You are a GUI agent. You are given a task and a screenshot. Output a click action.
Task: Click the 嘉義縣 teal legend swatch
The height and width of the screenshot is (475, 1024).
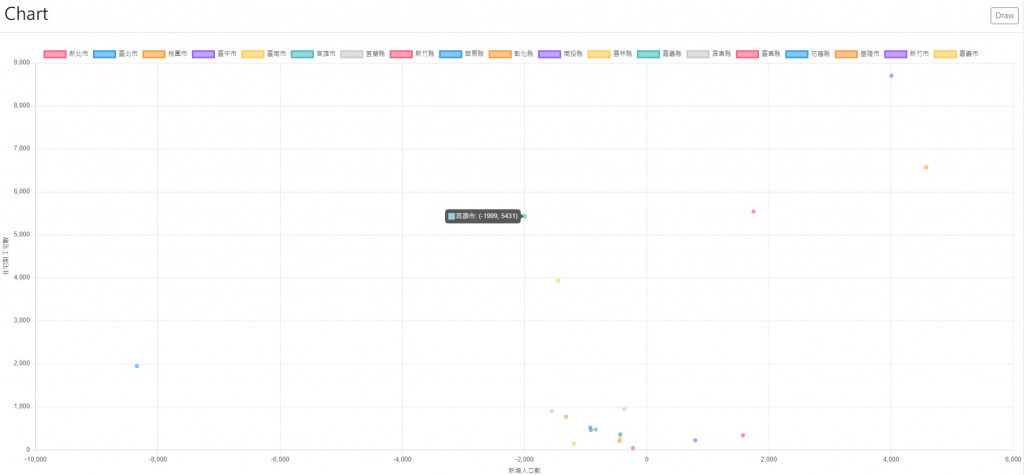648,54
